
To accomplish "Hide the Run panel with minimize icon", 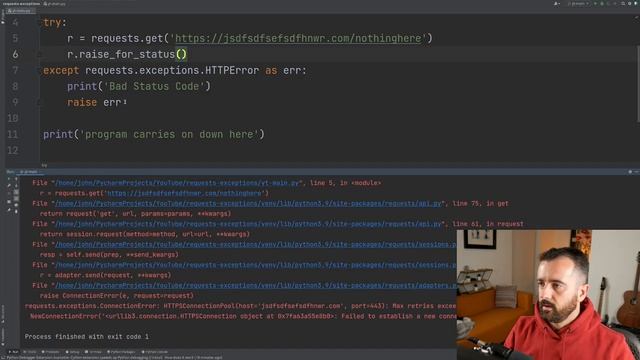I will (x=636, y=172).
